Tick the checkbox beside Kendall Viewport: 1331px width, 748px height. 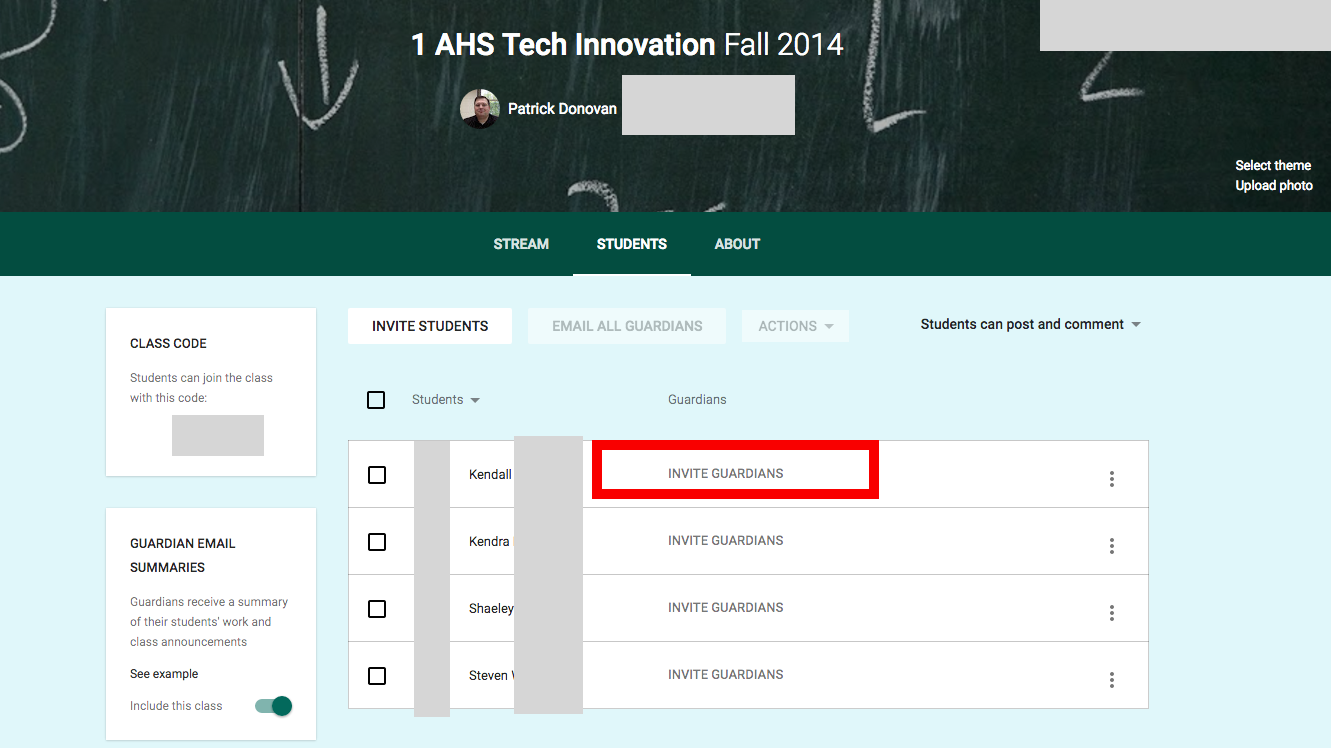(377, 475)
